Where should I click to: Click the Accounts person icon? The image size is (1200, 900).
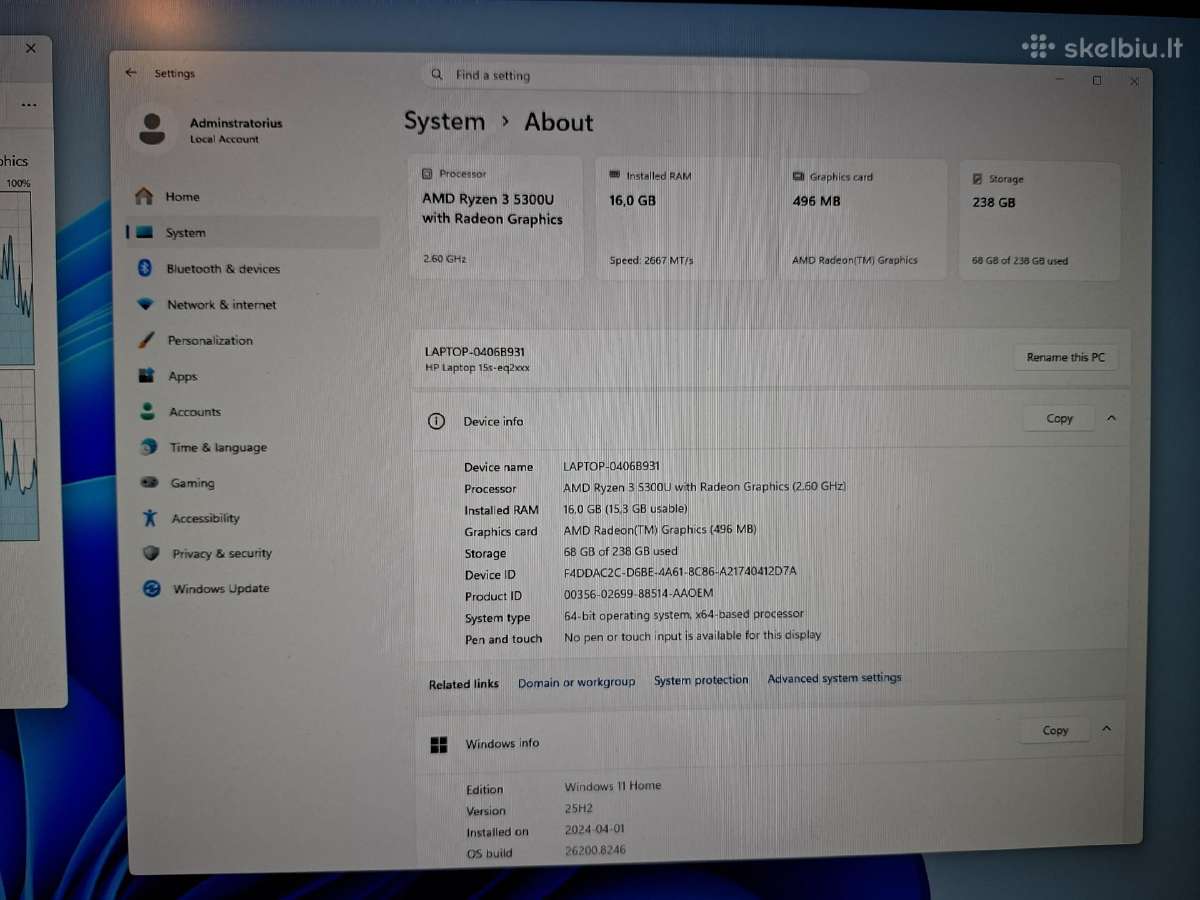pyautogui.click(x=148, y=411)
